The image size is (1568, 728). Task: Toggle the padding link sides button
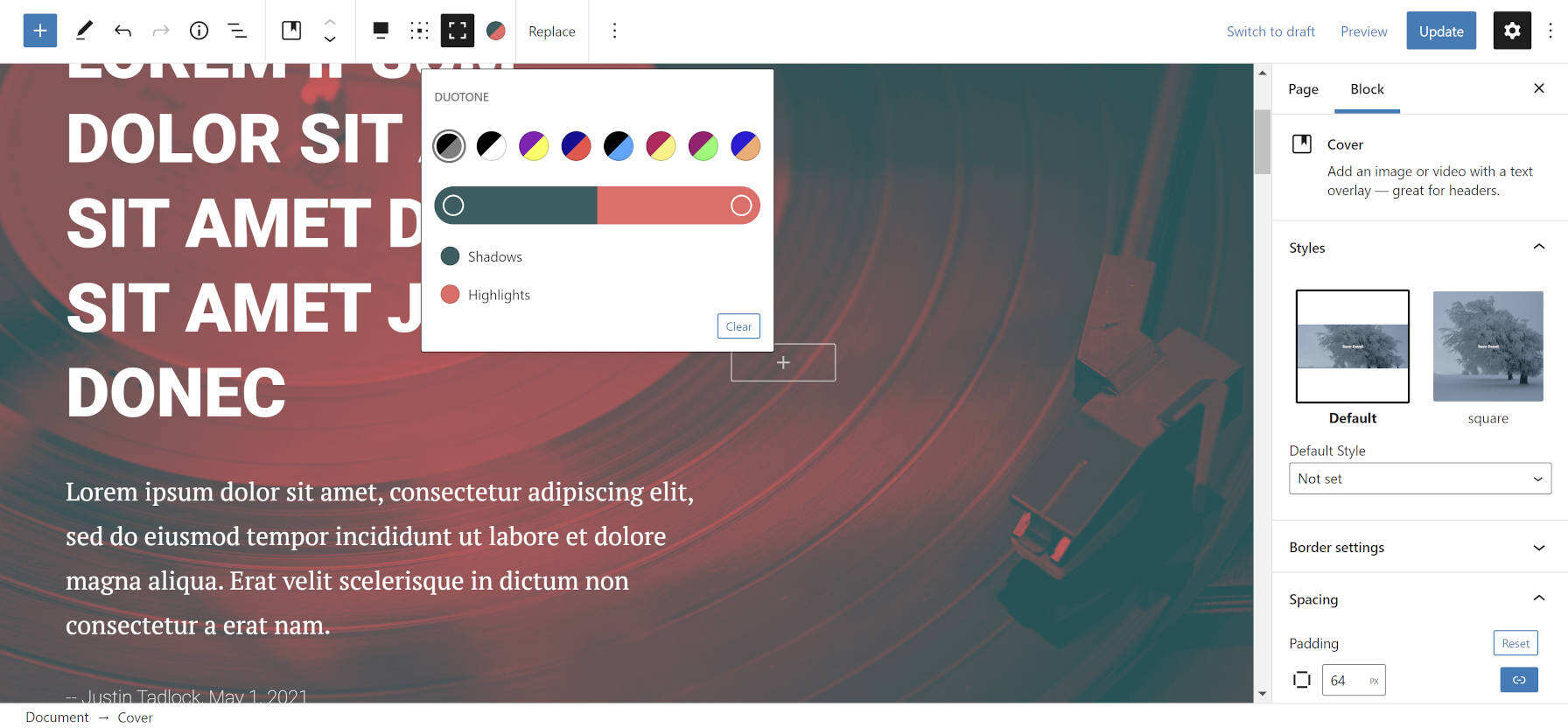click(x=1519, y=680)
